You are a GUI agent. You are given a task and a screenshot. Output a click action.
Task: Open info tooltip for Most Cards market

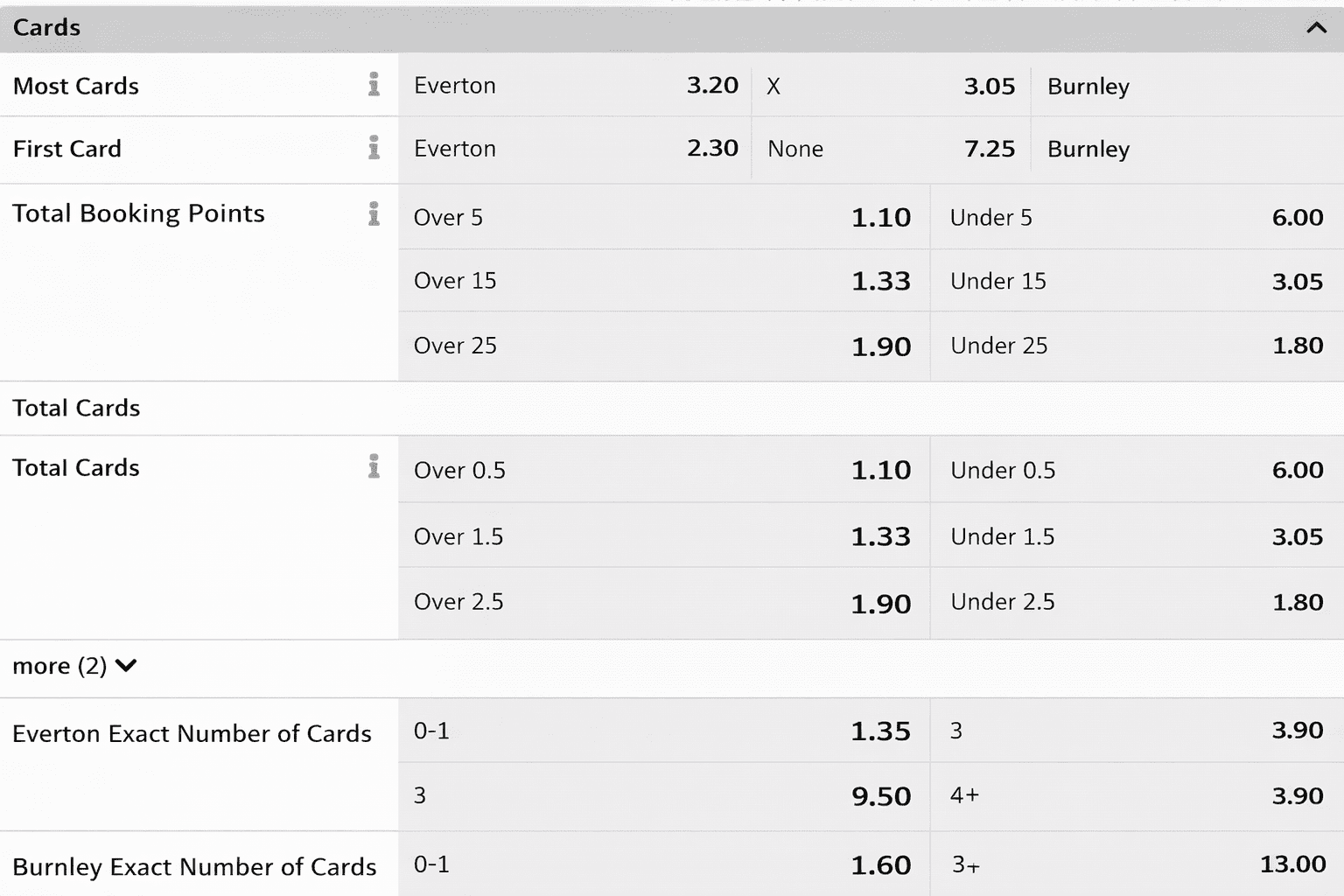tap(375, 85)
